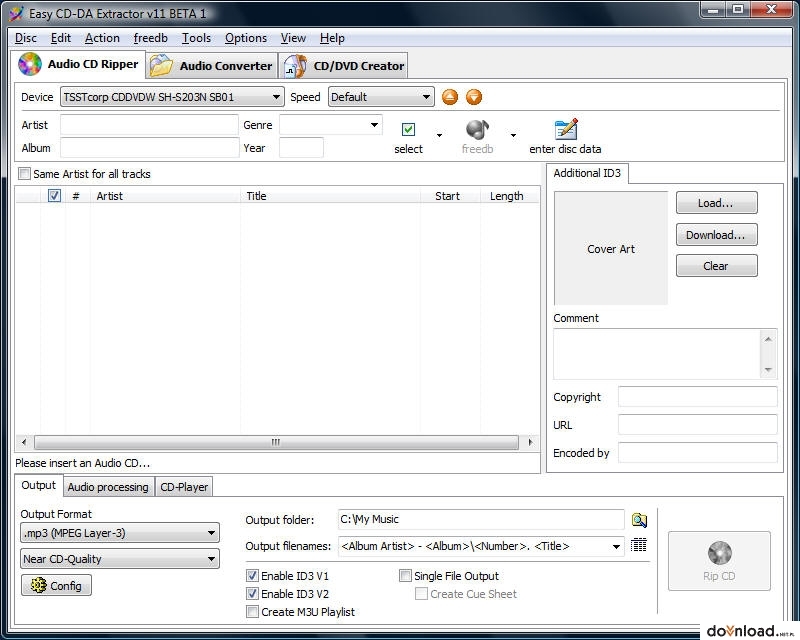Screen dimensions: 800x640
Task: Select the Additional ID3 tab
Action: (x=587, y=173)
